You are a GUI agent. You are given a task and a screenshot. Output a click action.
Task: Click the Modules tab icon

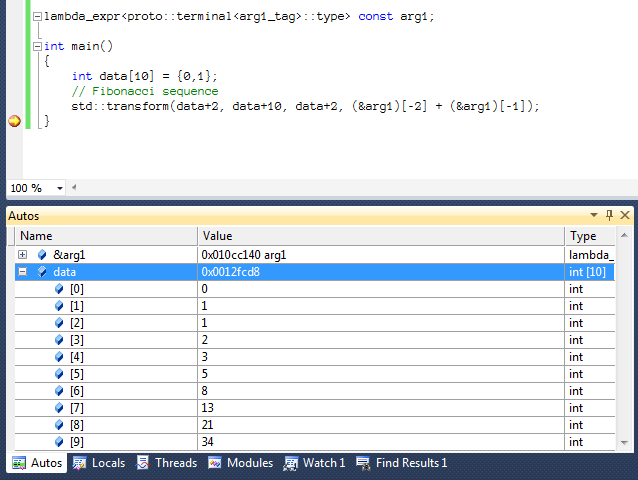click(x=215, y=463)
